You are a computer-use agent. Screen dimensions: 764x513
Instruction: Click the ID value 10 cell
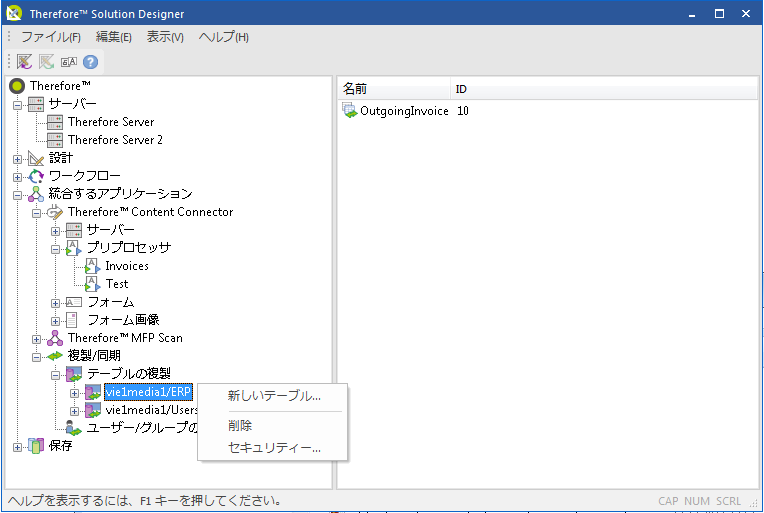tap(462, 111)
